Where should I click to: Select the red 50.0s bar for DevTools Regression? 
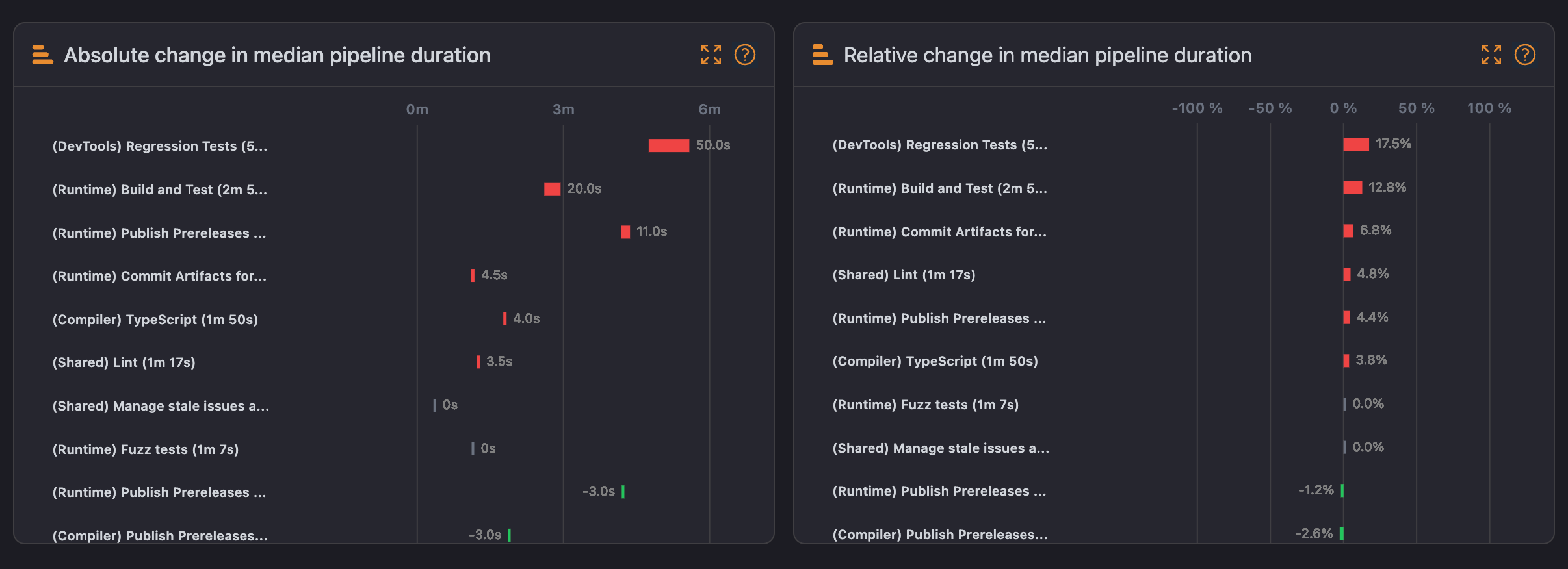[x=669, y=145]
